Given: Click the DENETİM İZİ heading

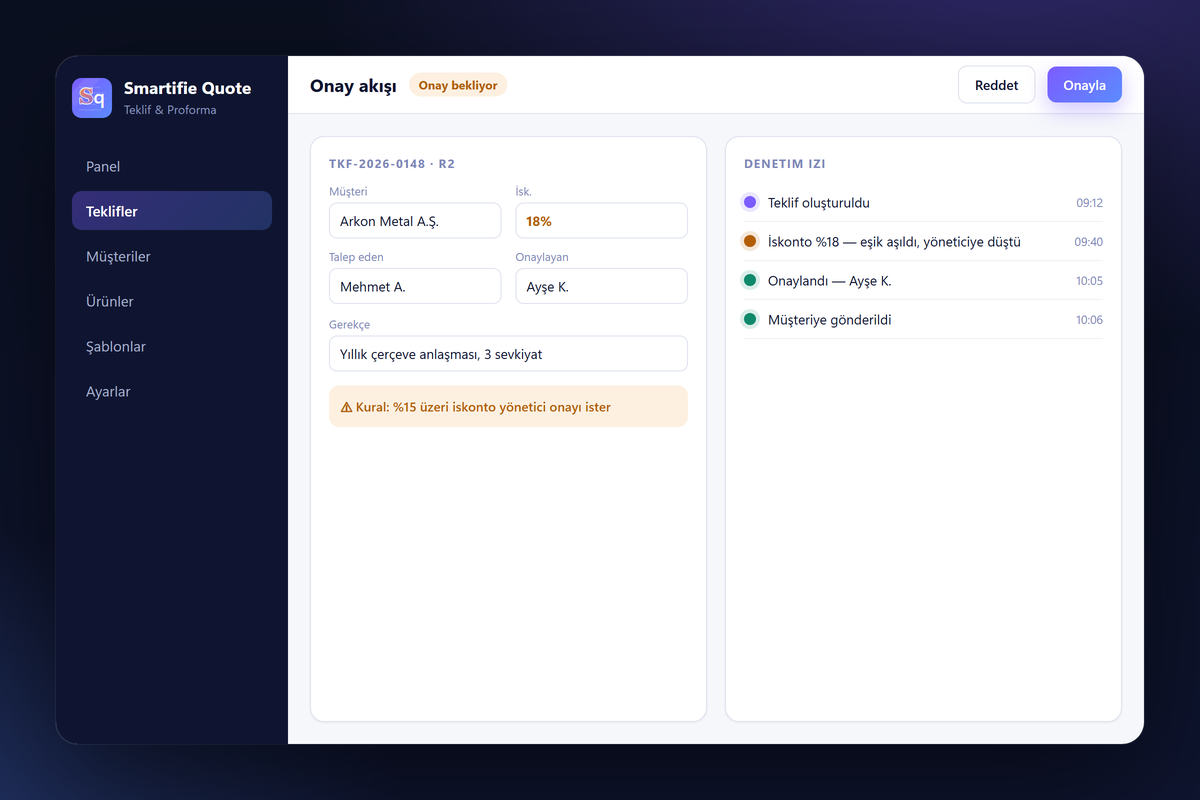Looking at the screenshot, I should pos(785,163).
